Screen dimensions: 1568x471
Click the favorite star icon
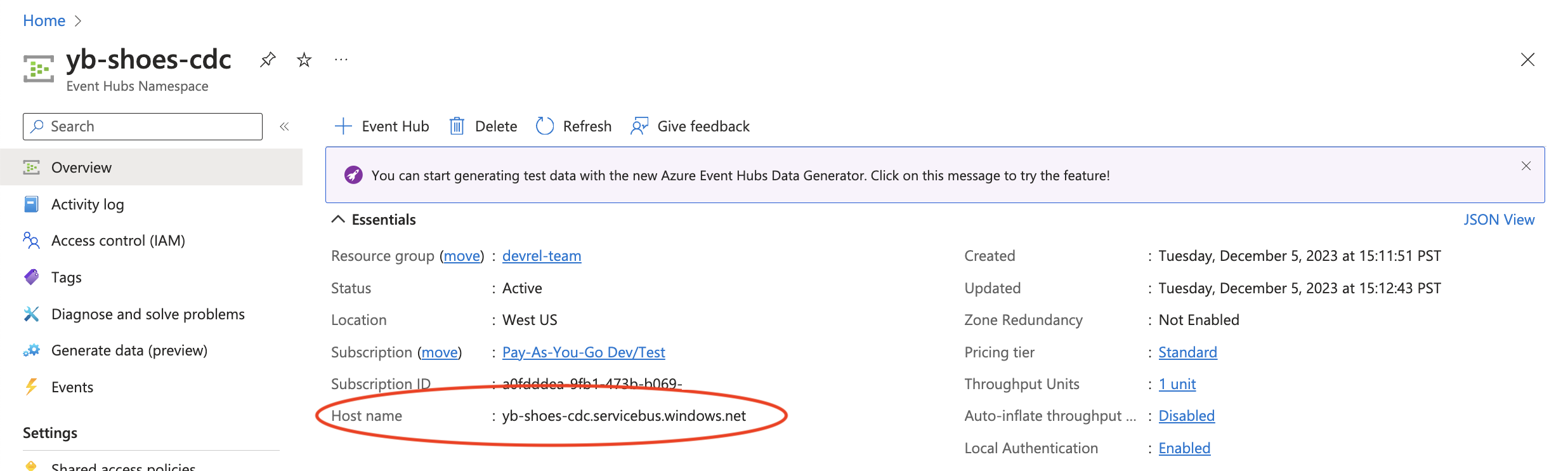pos(304,60)
